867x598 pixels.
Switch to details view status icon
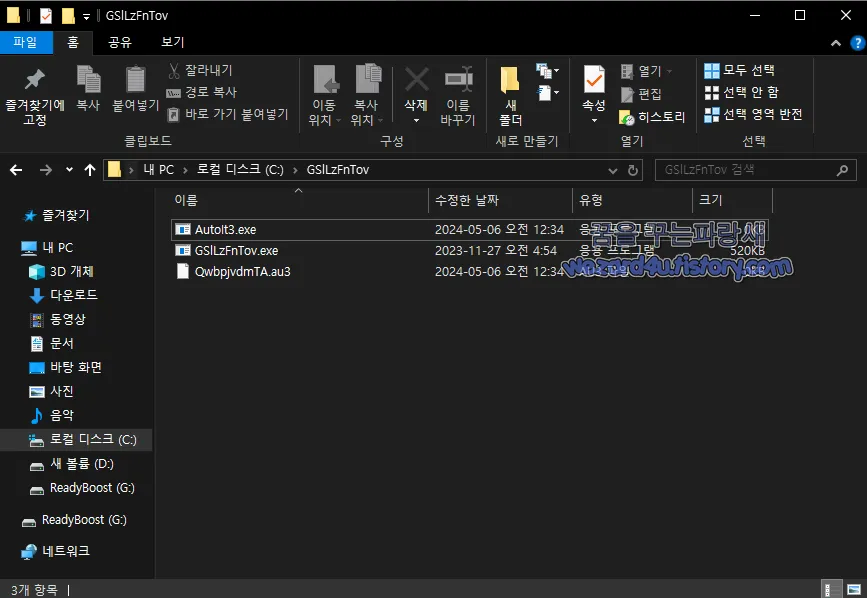[x=831, y=589]
